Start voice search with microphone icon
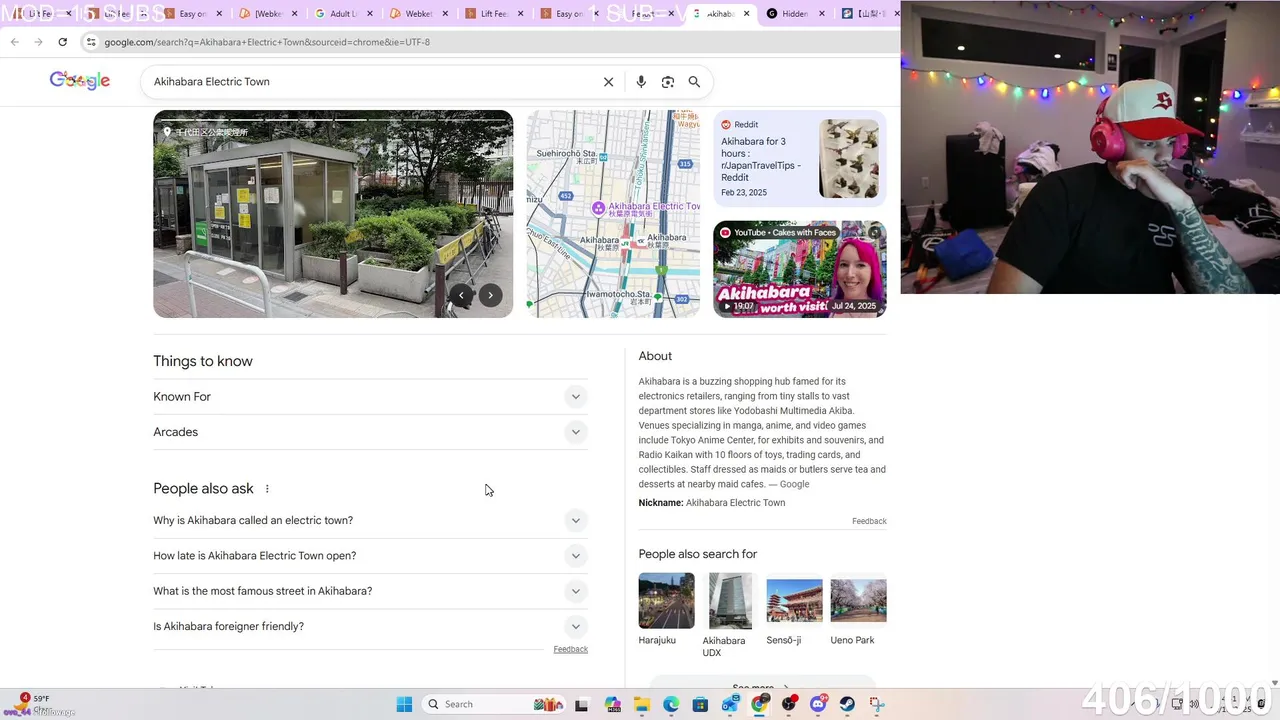This screenshot has height=720, width=1280. [641, 82]
